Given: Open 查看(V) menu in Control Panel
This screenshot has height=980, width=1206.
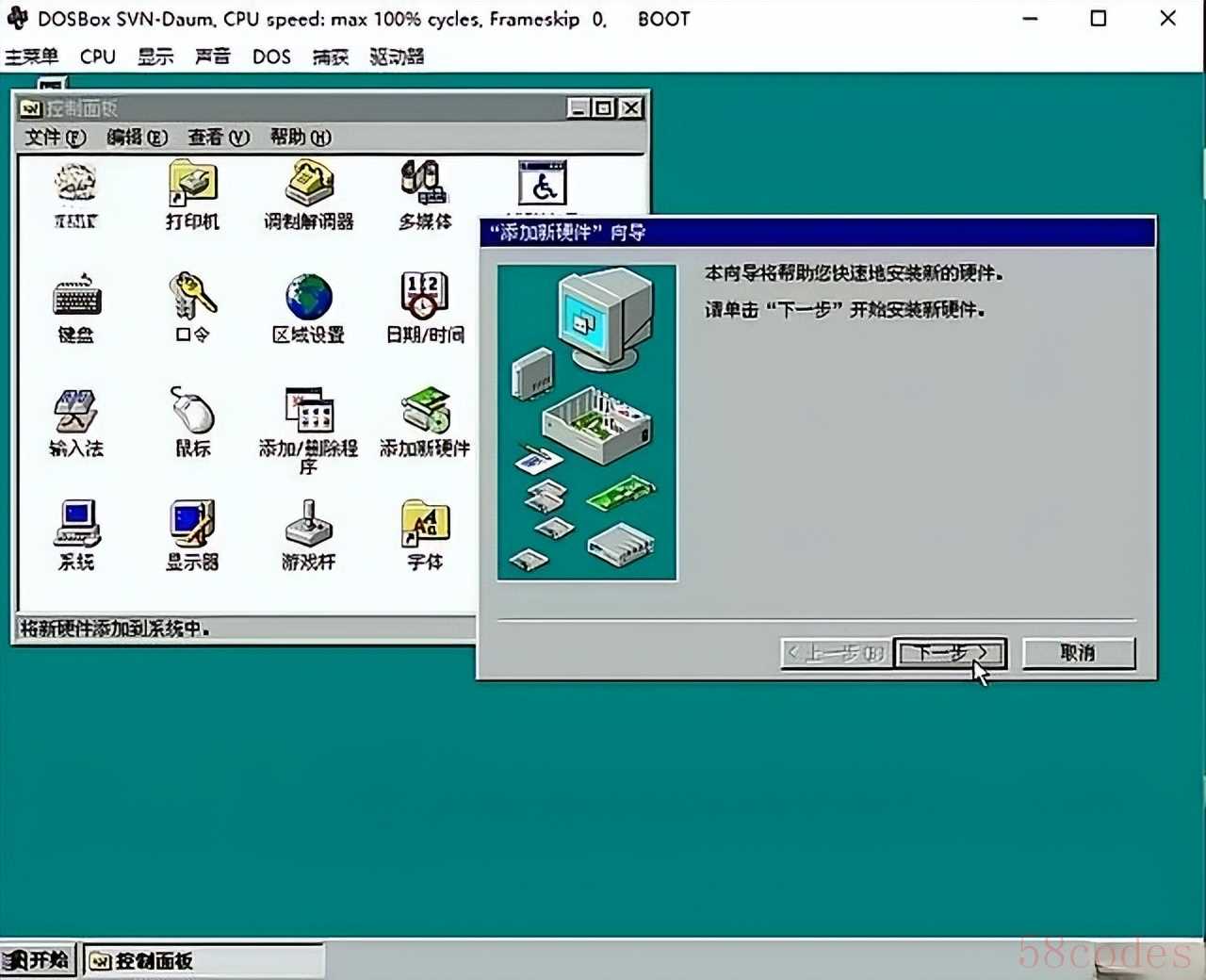Looking at the screenshot, I should pyautogui.click(x=219, y=138).
